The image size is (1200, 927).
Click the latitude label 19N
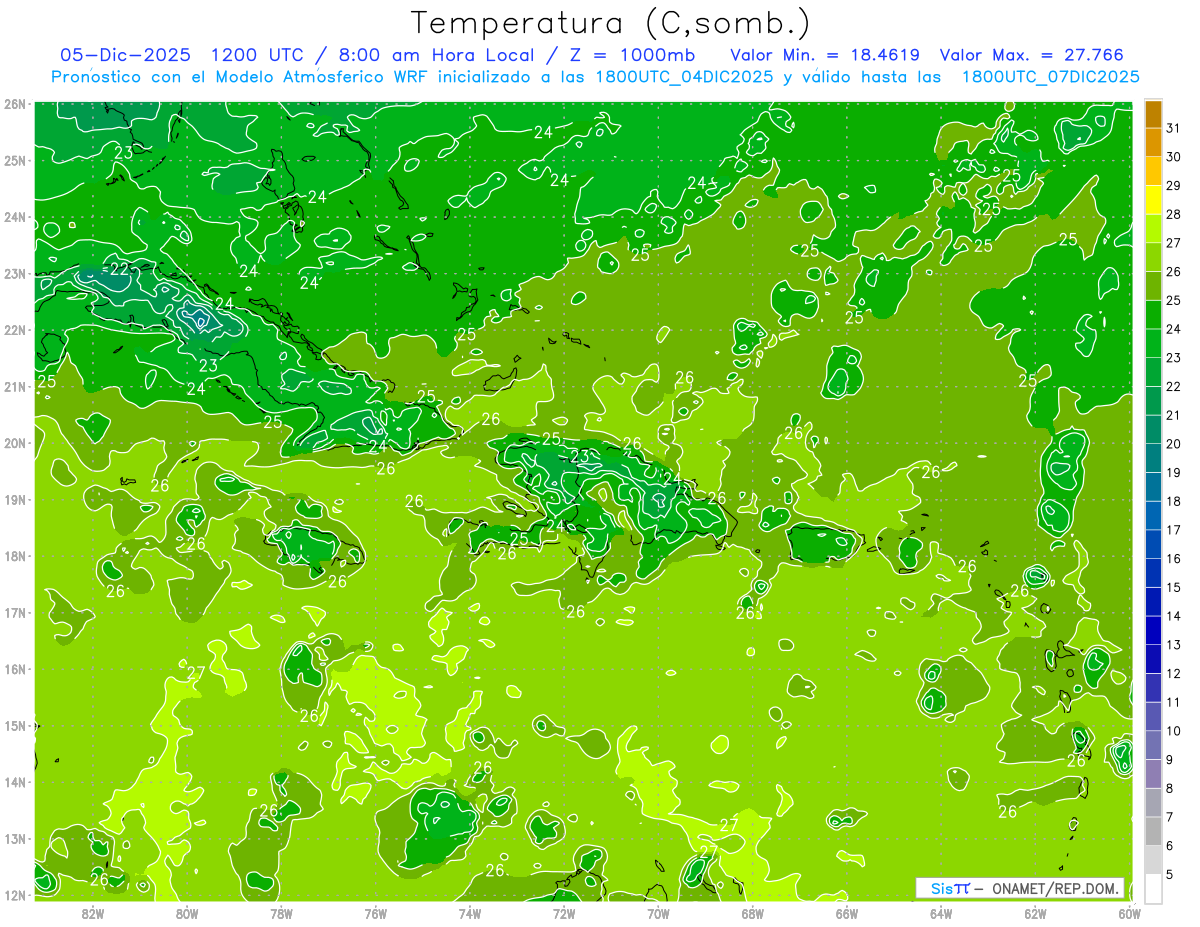coord(15,500)
